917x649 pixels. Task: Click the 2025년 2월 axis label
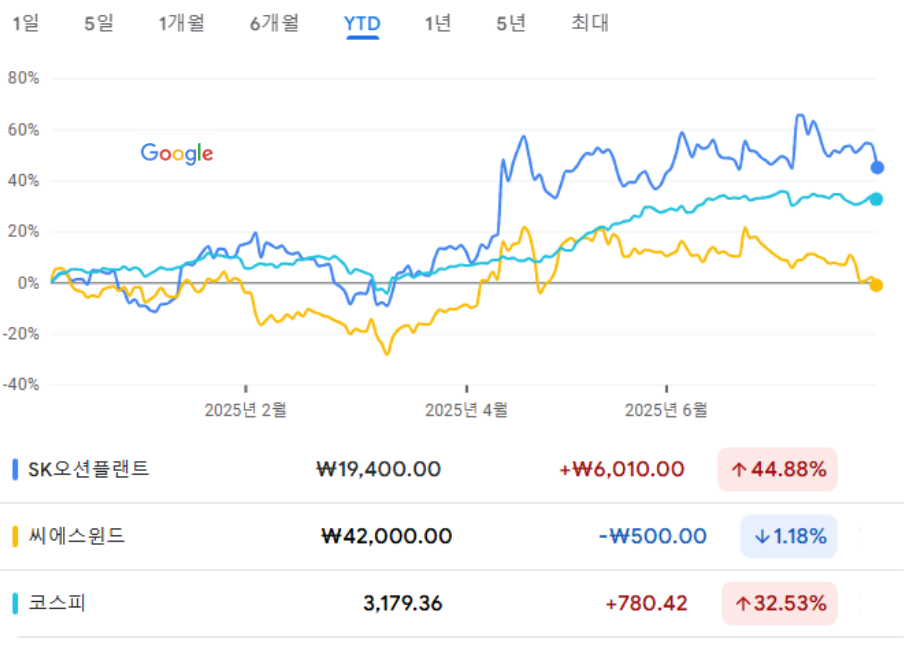pos(246,410)
